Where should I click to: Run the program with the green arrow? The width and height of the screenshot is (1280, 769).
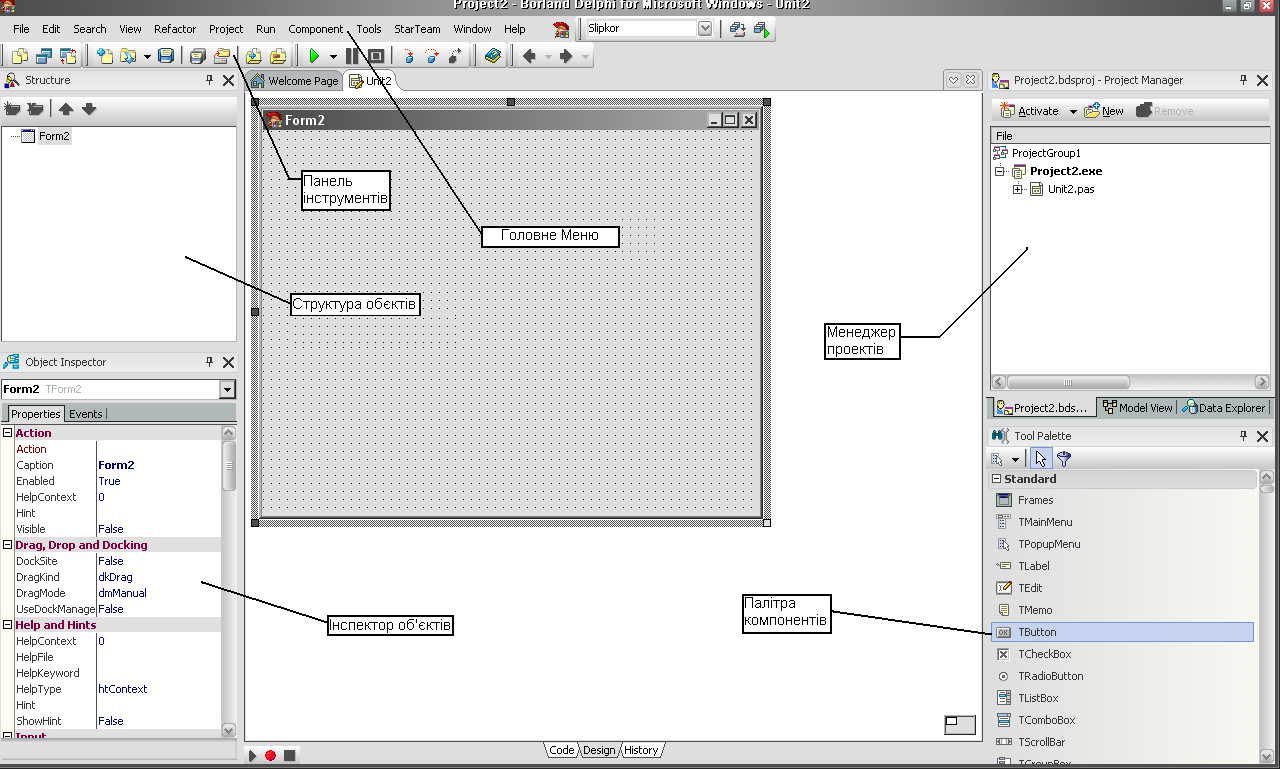314,56
